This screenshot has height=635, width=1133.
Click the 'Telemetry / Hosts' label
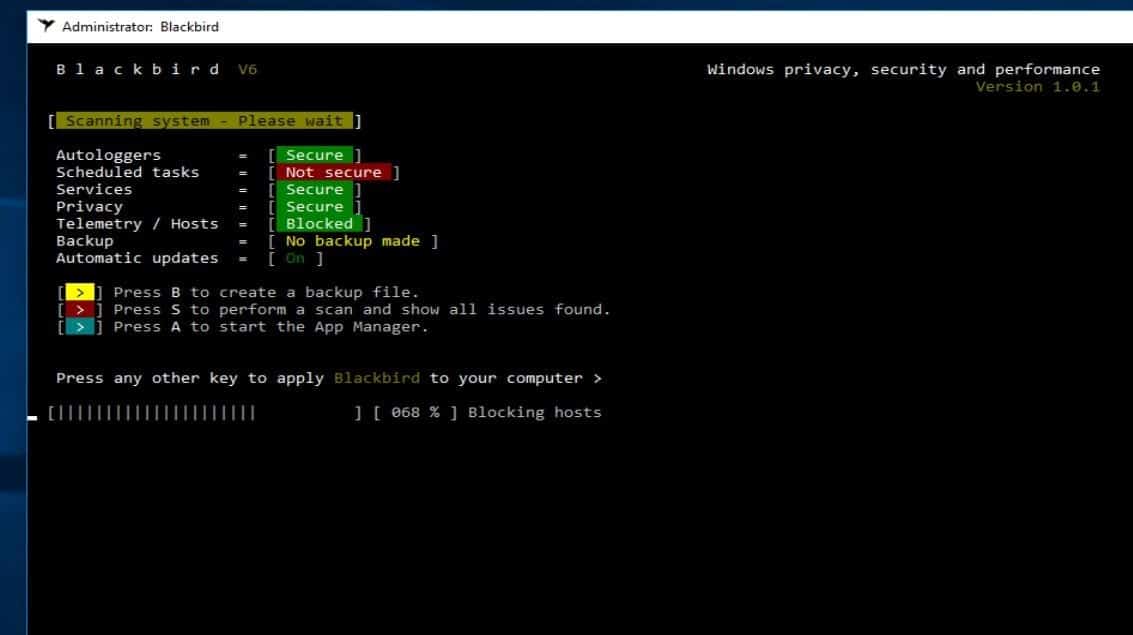[x=137, y=224]
